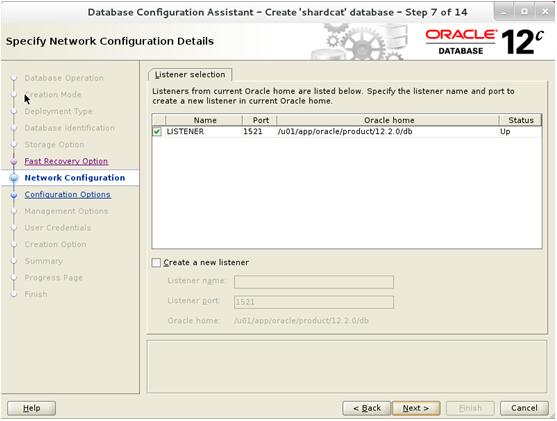Image resolution: width=557 pixels, height=421 pixels.
Task: Close the Database Configuration Assistant window
Action: pyautogui.click(x=545, y=12)
